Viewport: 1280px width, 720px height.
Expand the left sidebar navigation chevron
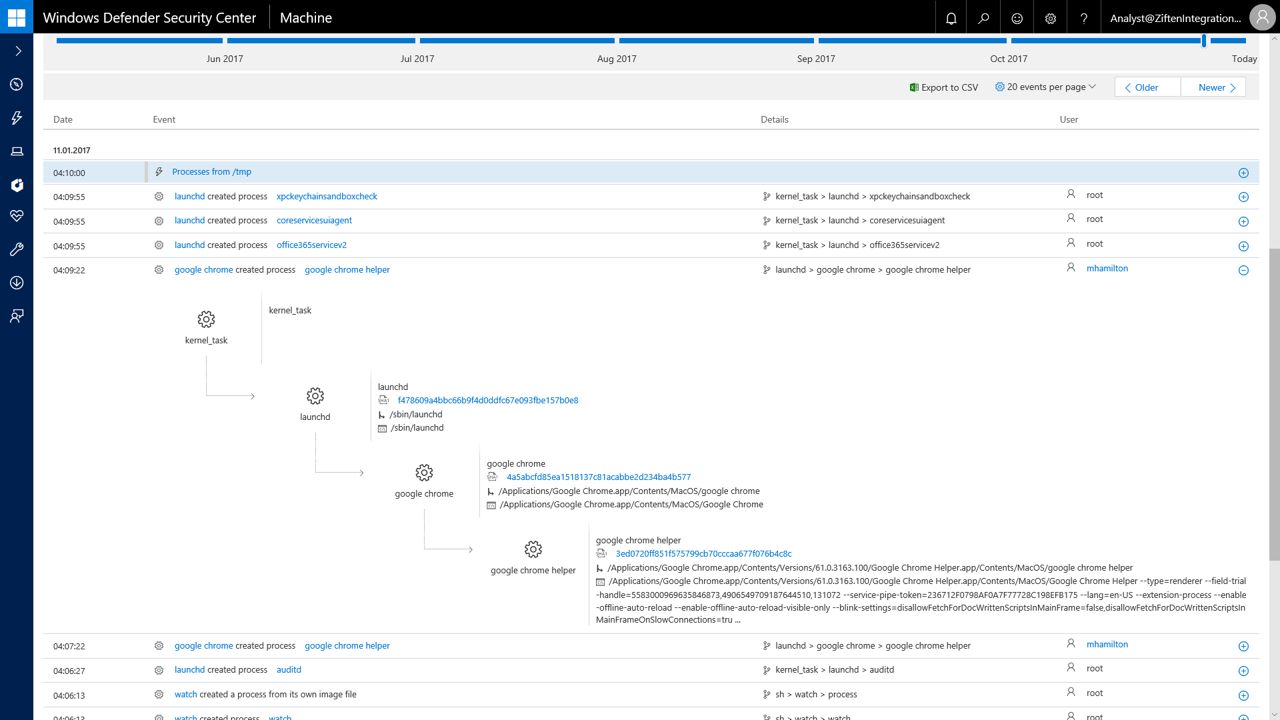(x=17, y=51)
